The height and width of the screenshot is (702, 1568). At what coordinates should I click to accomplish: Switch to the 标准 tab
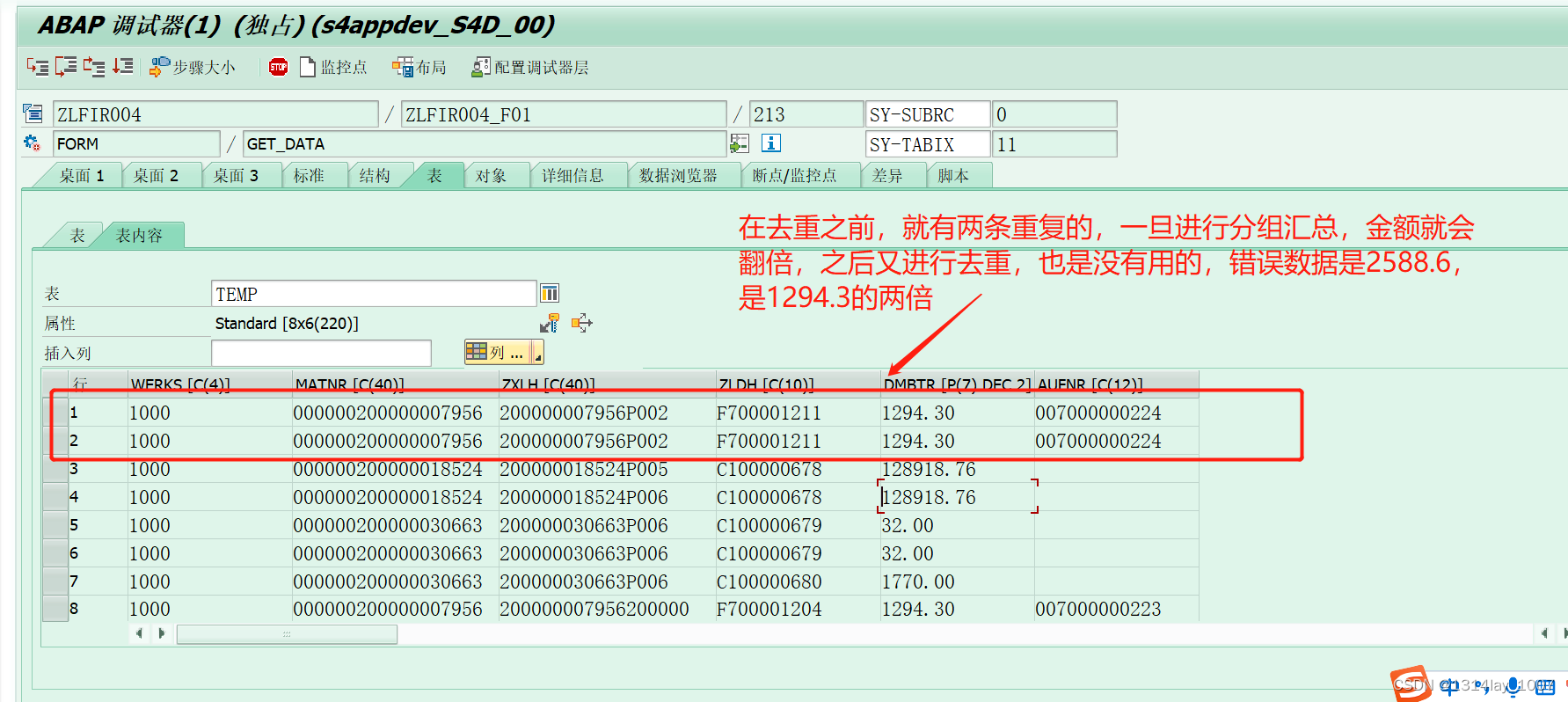309,176
